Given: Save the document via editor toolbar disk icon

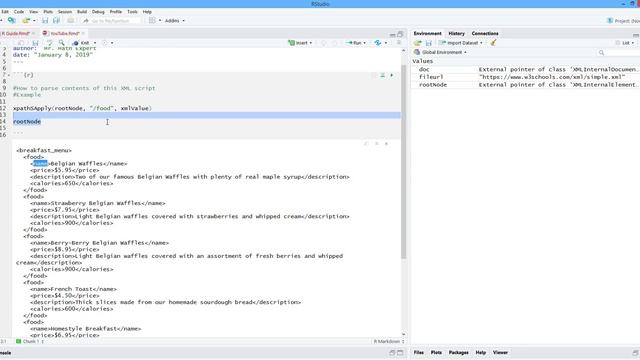Looking at the screenshot, I should pyautogui.click(x=36, y=43).
